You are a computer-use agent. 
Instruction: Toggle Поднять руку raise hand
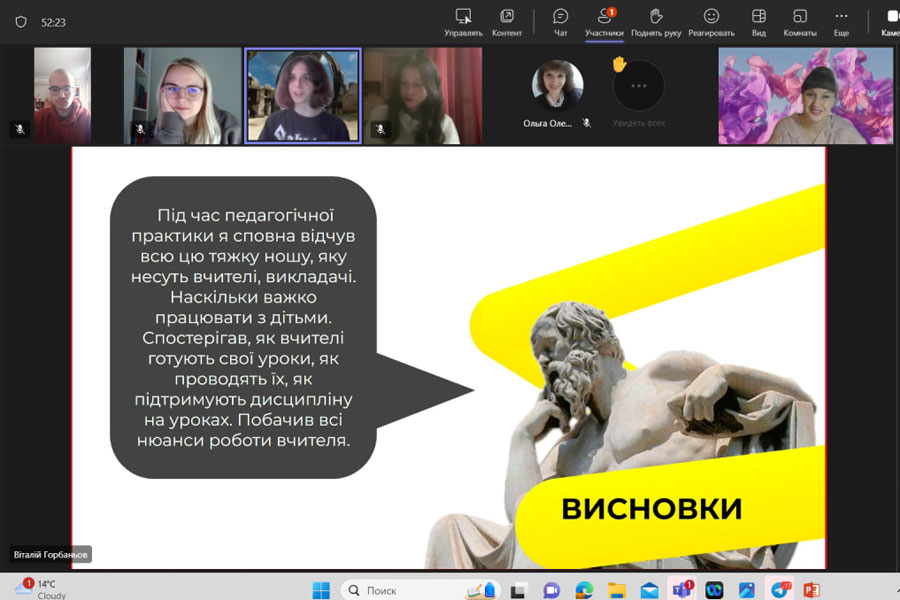click(656, 22)
